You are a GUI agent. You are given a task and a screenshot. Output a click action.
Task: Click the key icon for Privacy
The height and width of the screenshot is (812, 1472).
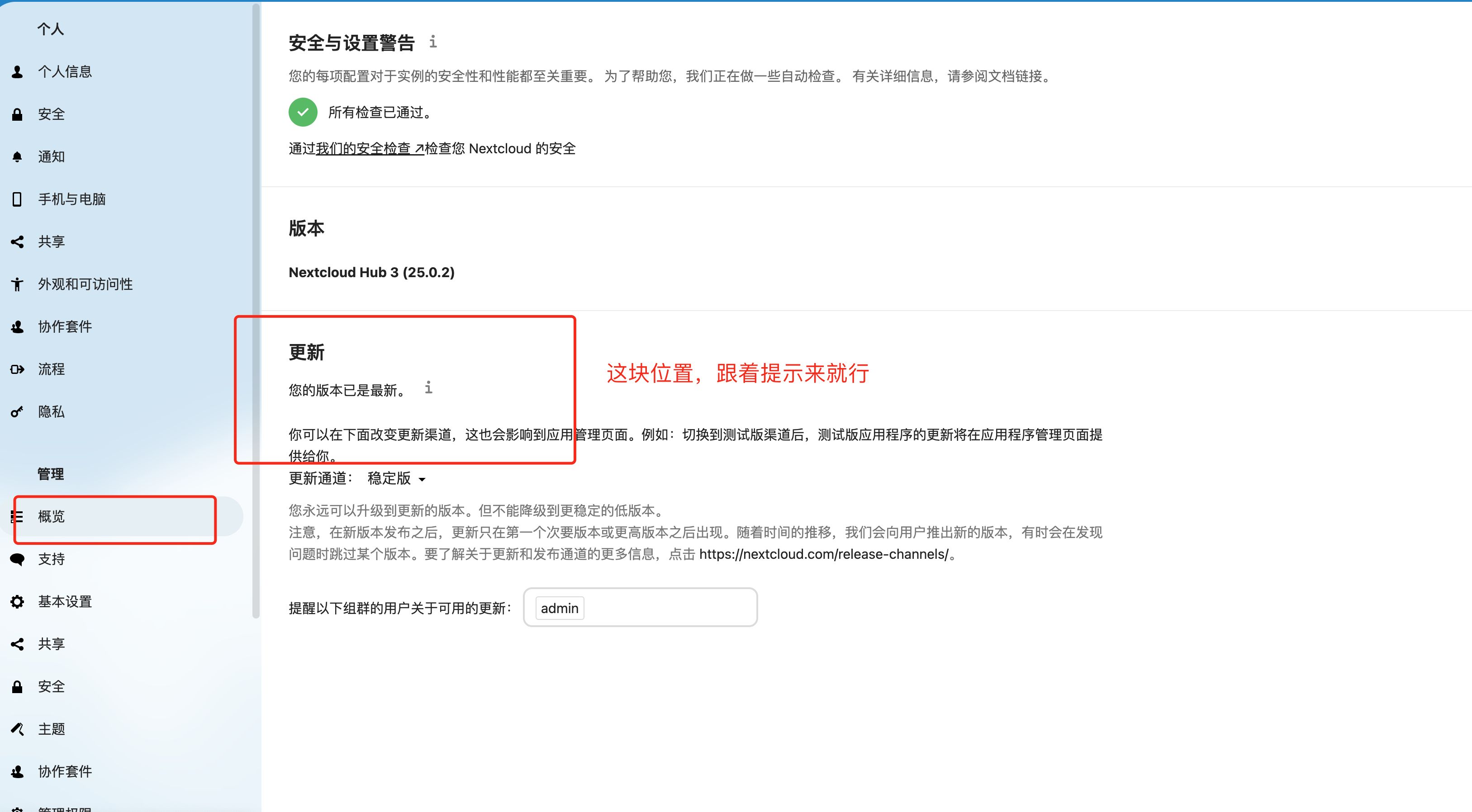(17, 412)
